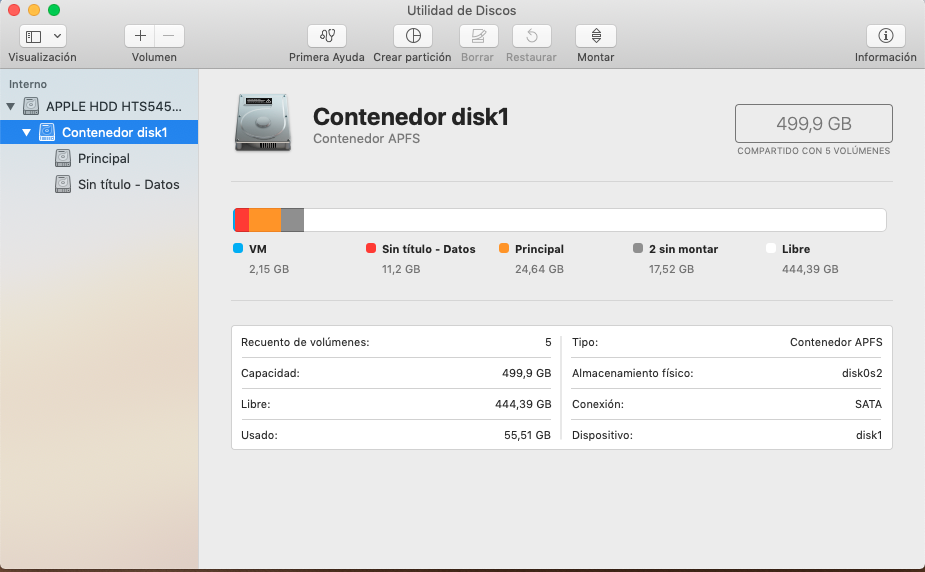Click the gray unmounted segment in usage bar
Image resolution: width=925 pixels, height=572 pixels.
click(292, 220)
